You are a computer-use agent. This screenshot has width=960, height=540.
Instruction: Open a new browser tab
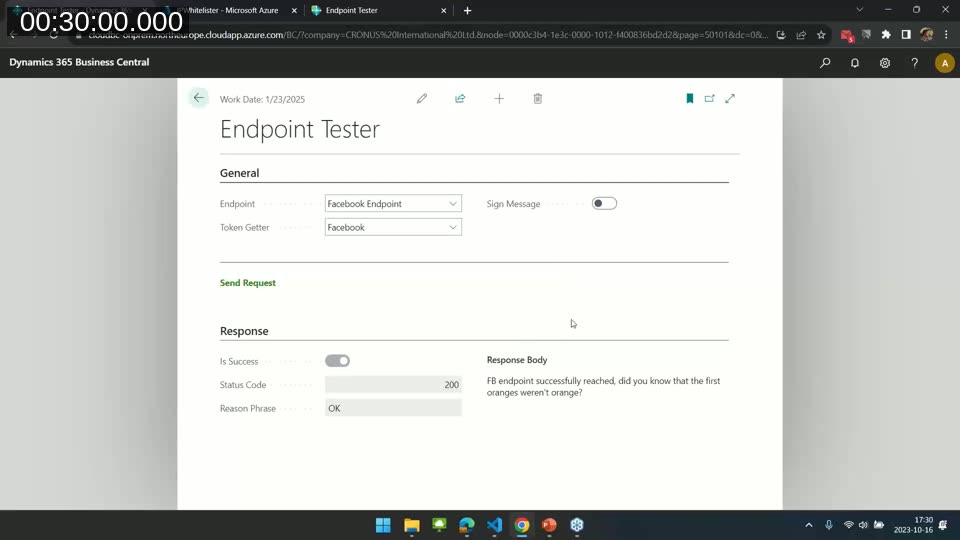467,10
